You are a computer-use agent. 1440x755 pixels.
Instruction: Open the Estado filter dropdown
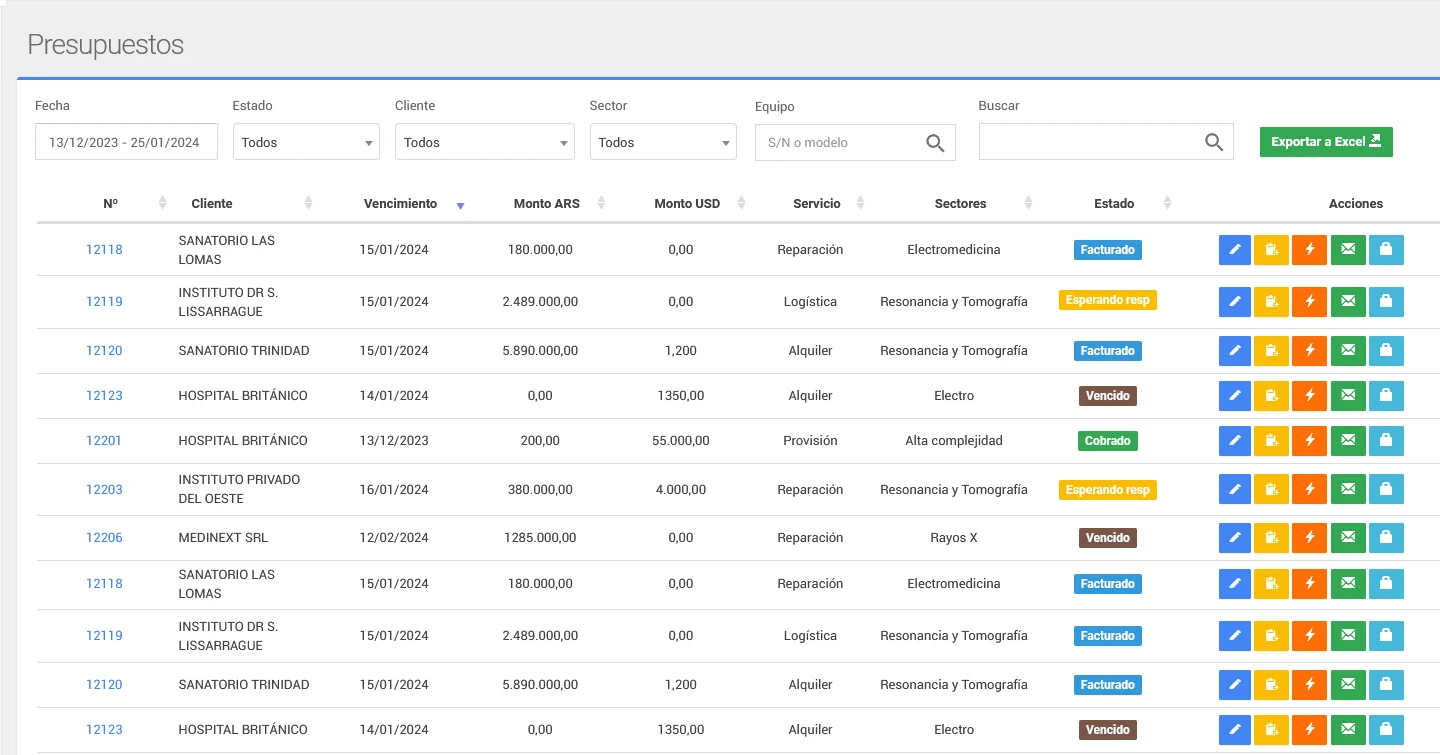pyautogui.click(x=306, y=142)
